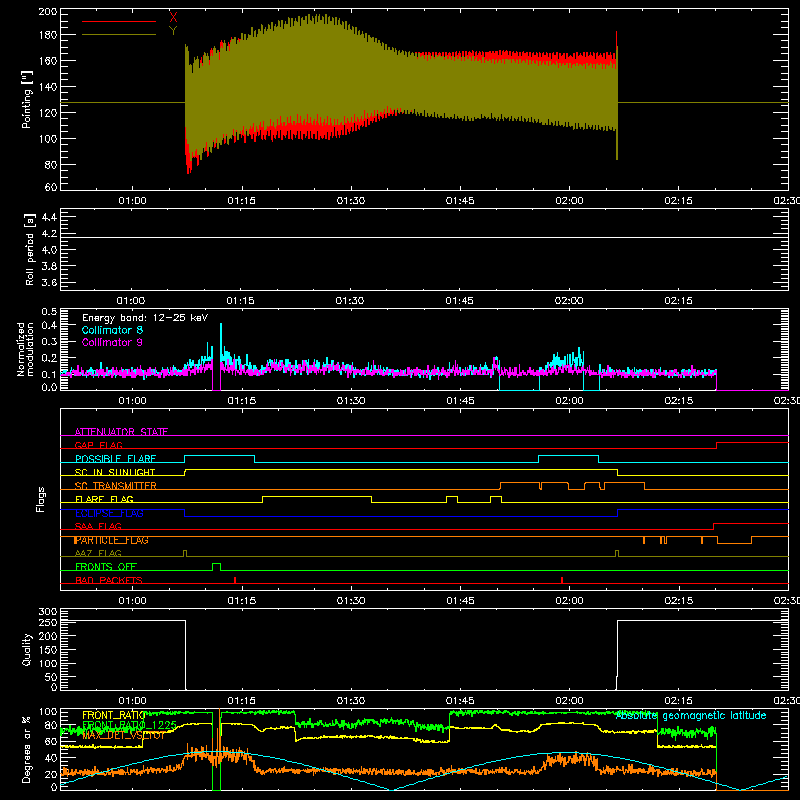Select the orange MAX_DET_VS_TOT legend entry
This screenshot has width=800, height=800.
(124, 735)
